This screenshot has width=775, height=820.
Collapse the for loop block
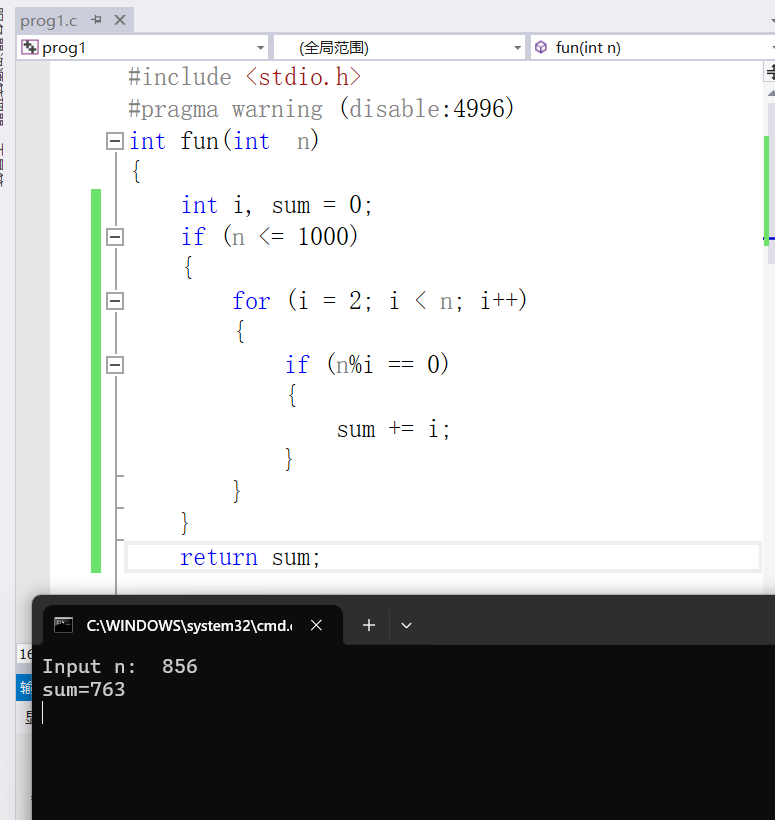115,301
